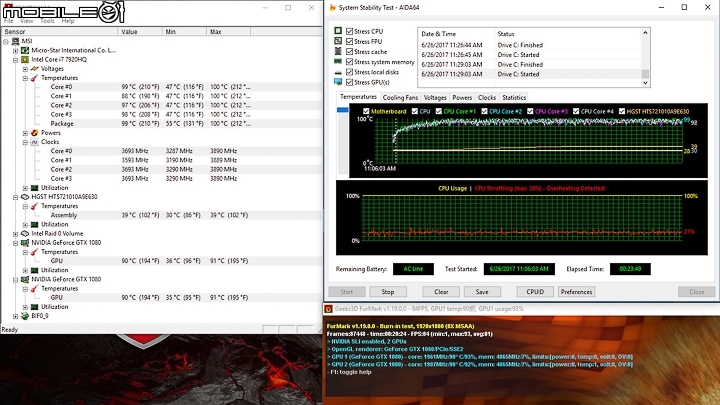Click the Clocks icon under the CPU
The image size is (720, 405).
34,142
